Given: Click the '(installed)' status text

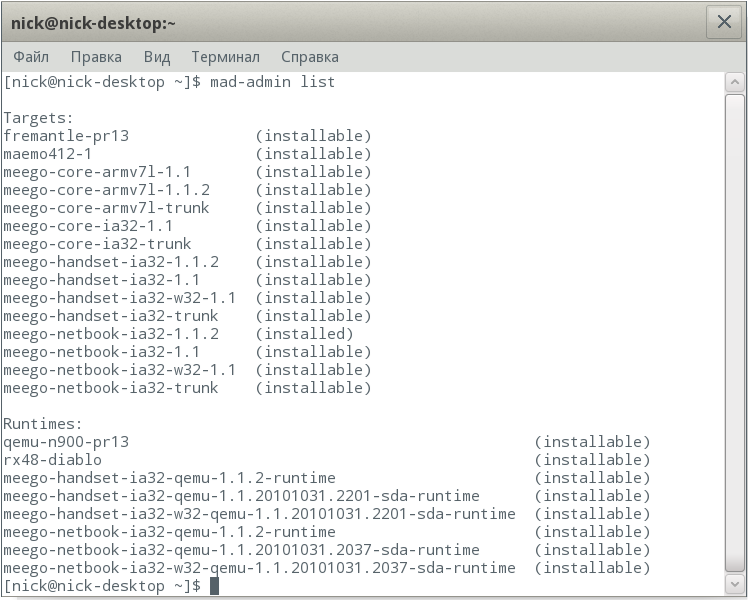Looking at the screenshot, I should point(304,334).
